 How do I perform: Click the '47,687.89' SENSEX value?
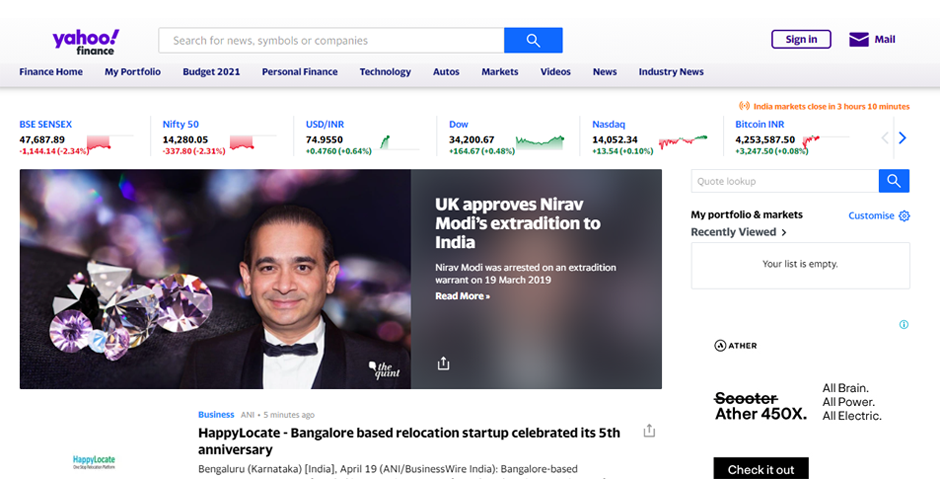tap(42, 140)
